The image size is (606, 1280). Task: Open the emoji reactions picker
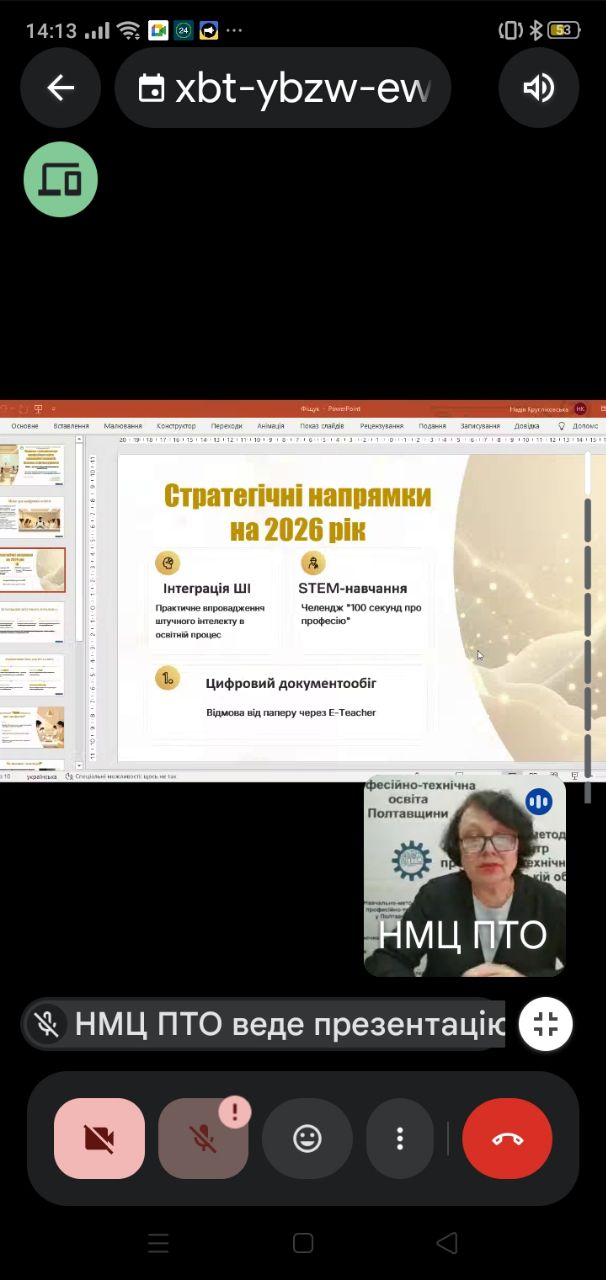[307, 1138]
